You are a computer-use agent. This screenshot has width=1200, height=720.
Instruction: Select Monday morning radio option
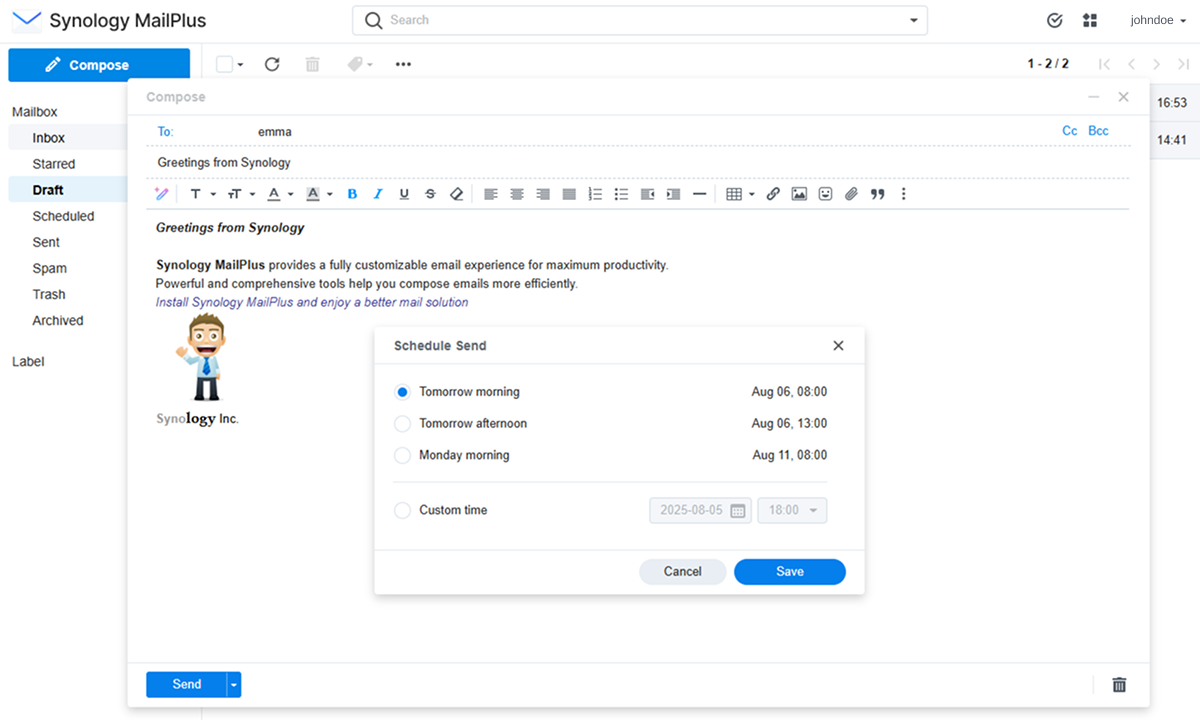(x=403, y=455)
